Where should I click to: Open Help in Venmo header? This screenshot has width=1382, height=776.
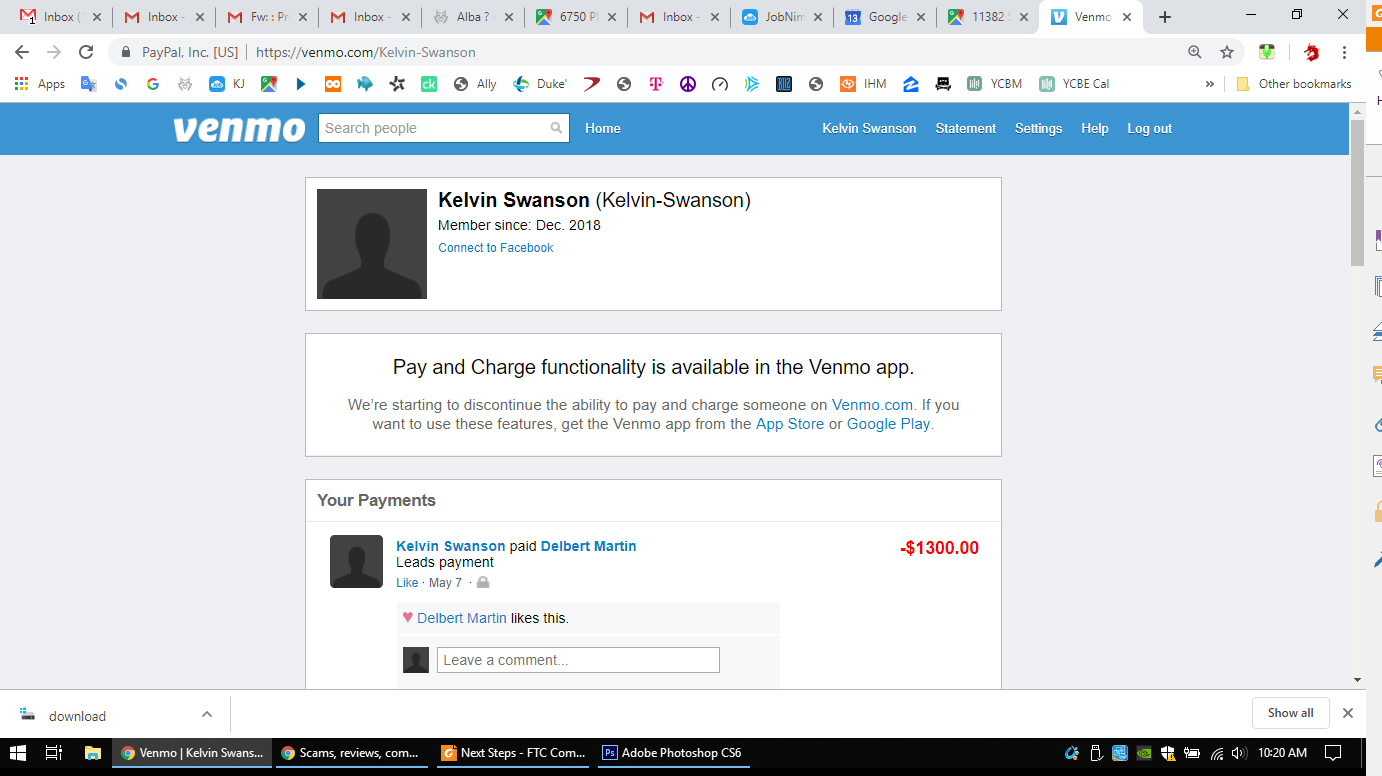(x=1095, y=128)
